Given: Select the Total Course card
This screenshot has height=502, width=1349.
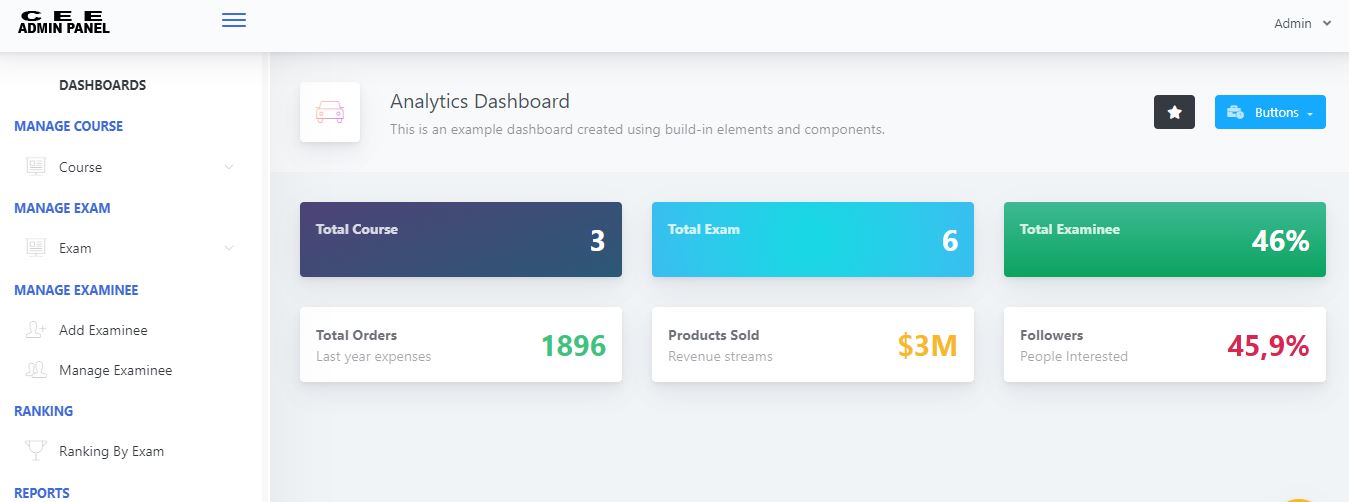Looking at the screenshot, I should pos(461,240).
